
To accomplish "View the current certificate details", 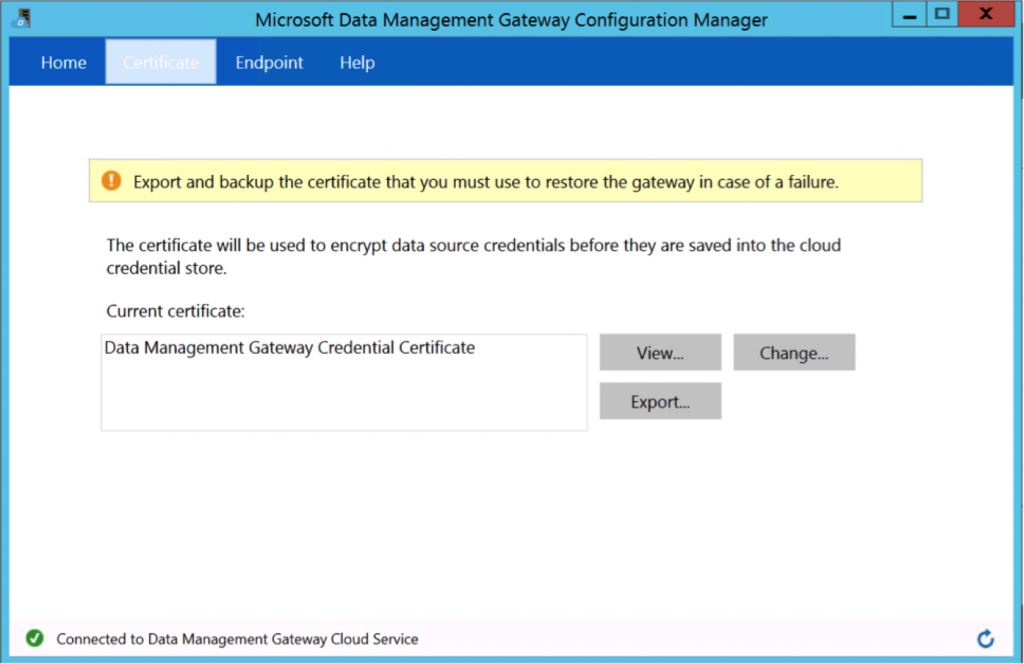I will tap(660, 353).
